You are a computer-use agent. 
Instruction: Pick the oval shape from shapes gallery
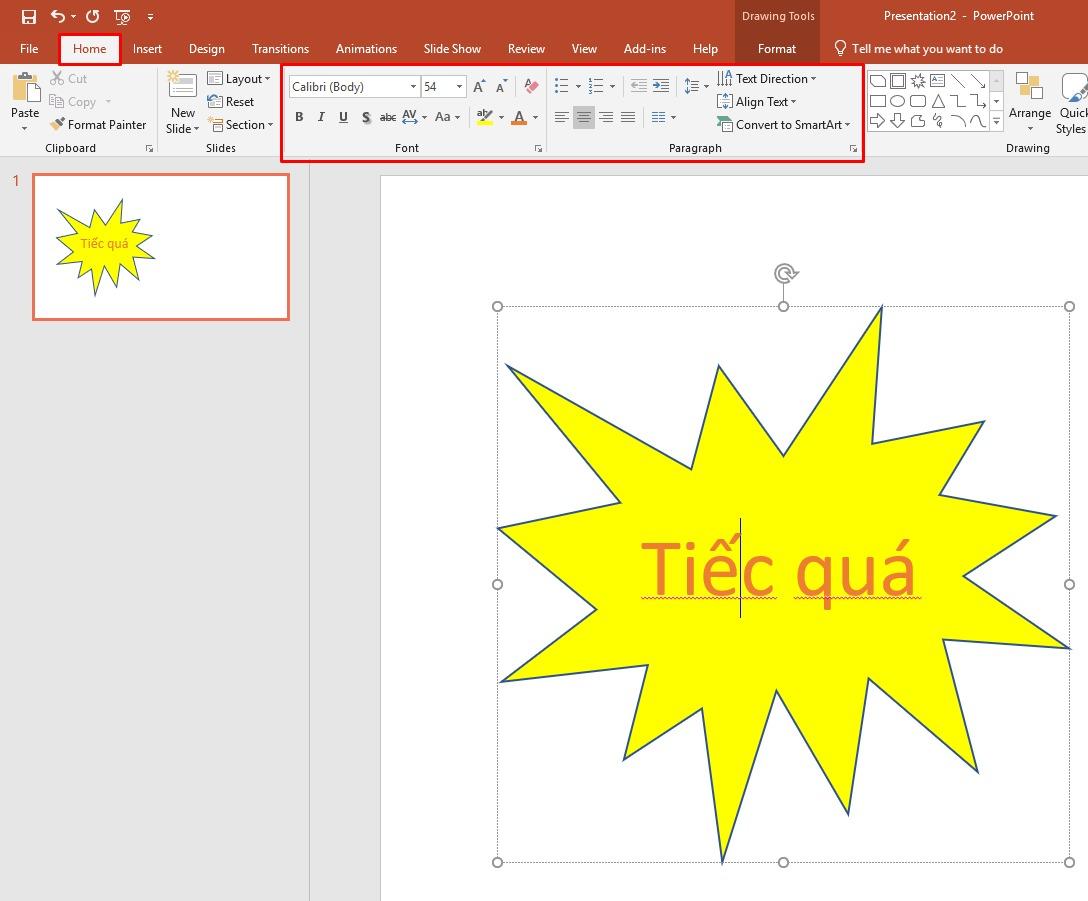pyautogui.click(x=898, y=101)
